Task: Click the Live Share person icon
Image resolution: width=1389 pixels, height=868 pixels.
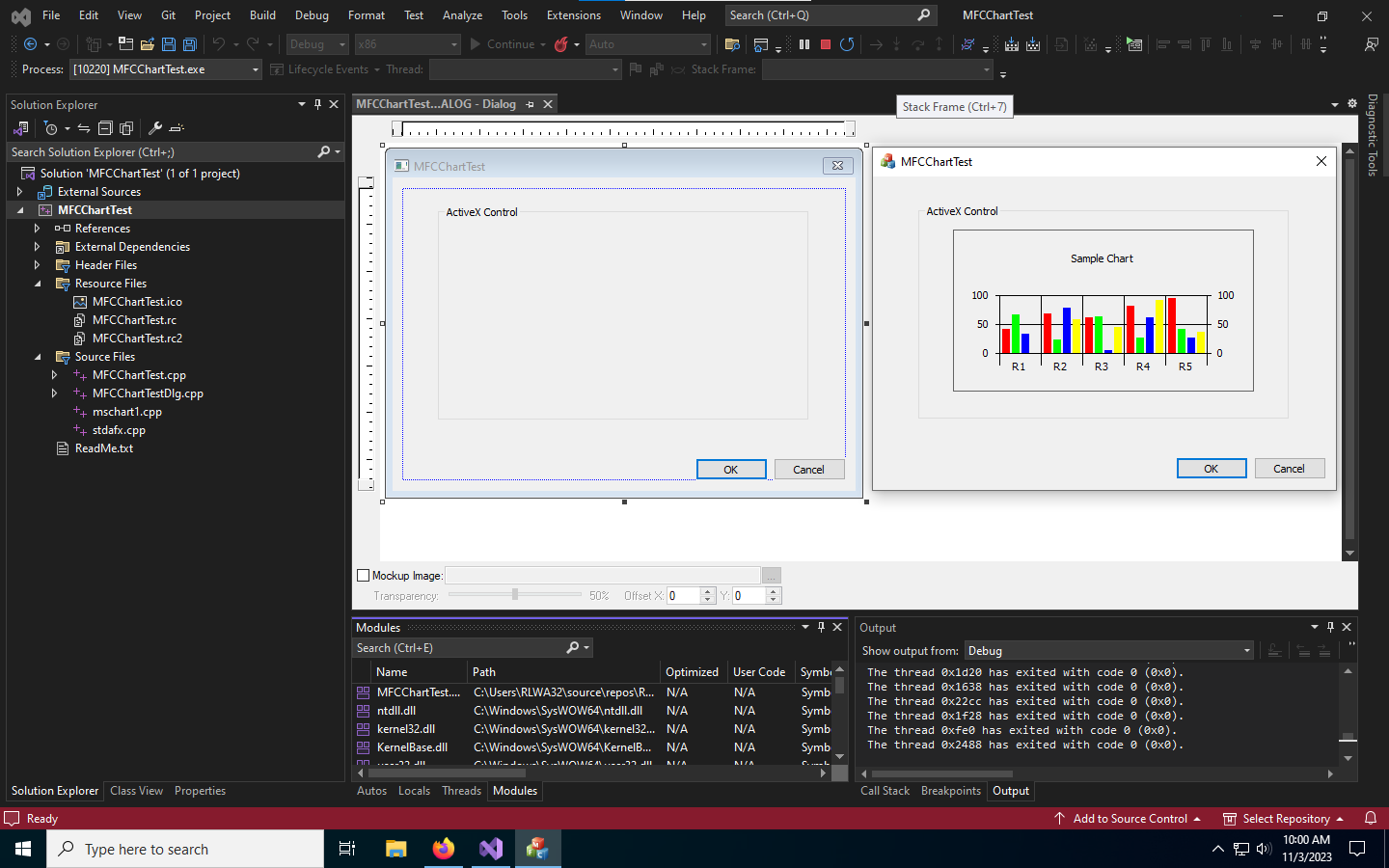Action: [x=1371, y=44]
